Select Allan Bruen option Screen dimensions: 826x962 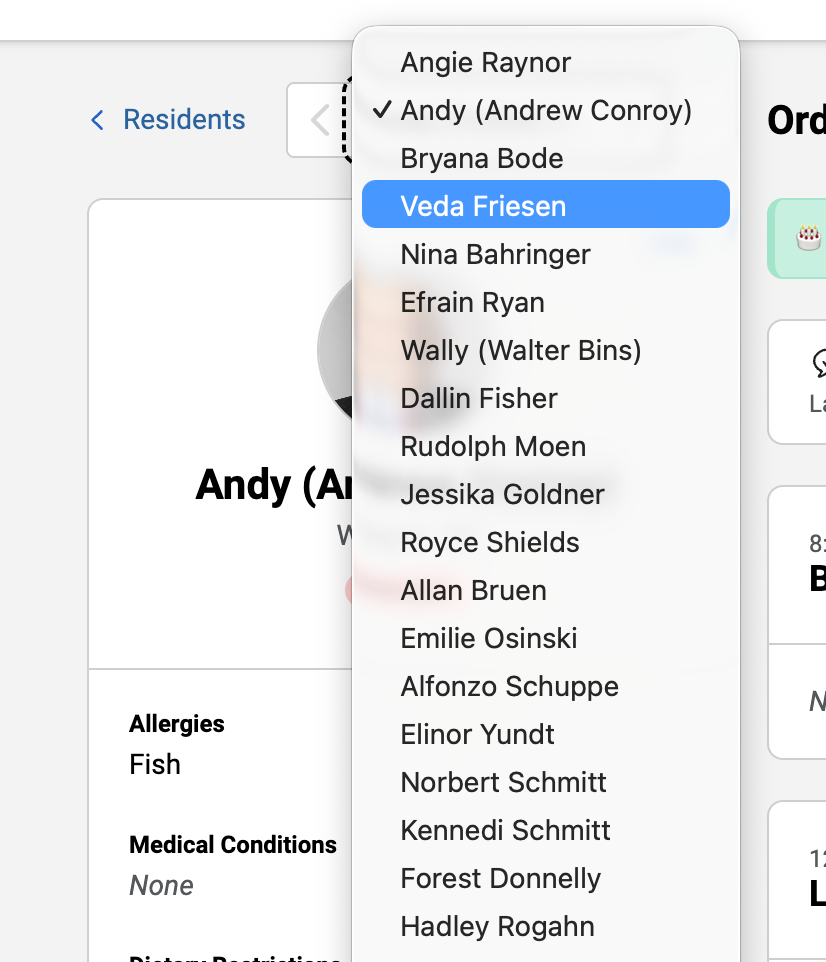473,590
